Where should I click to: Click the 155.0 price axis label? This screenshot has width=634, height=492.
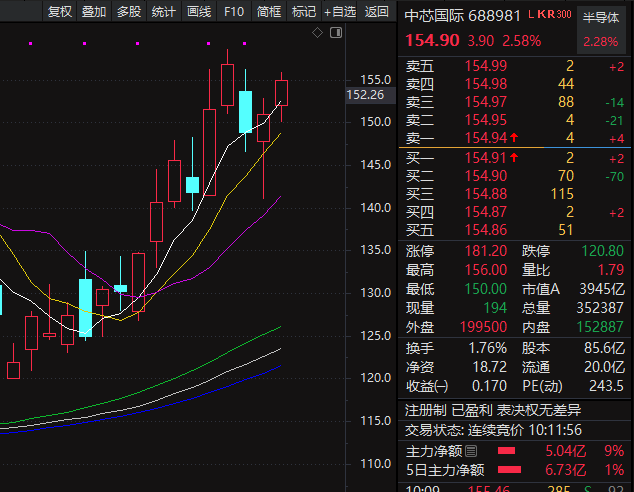click(376, 80)
